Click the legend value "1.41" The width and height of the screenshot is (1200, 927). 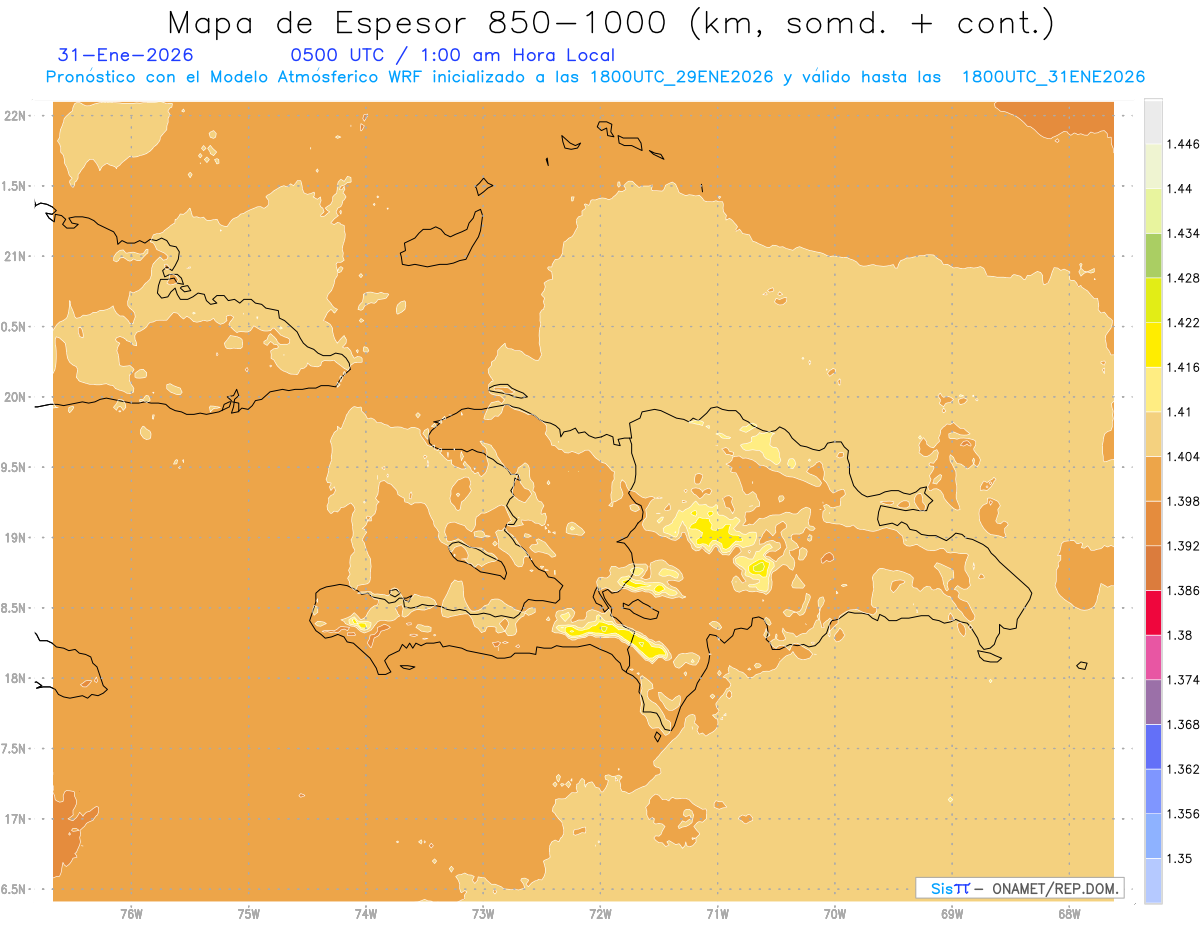pos(1180,412)
